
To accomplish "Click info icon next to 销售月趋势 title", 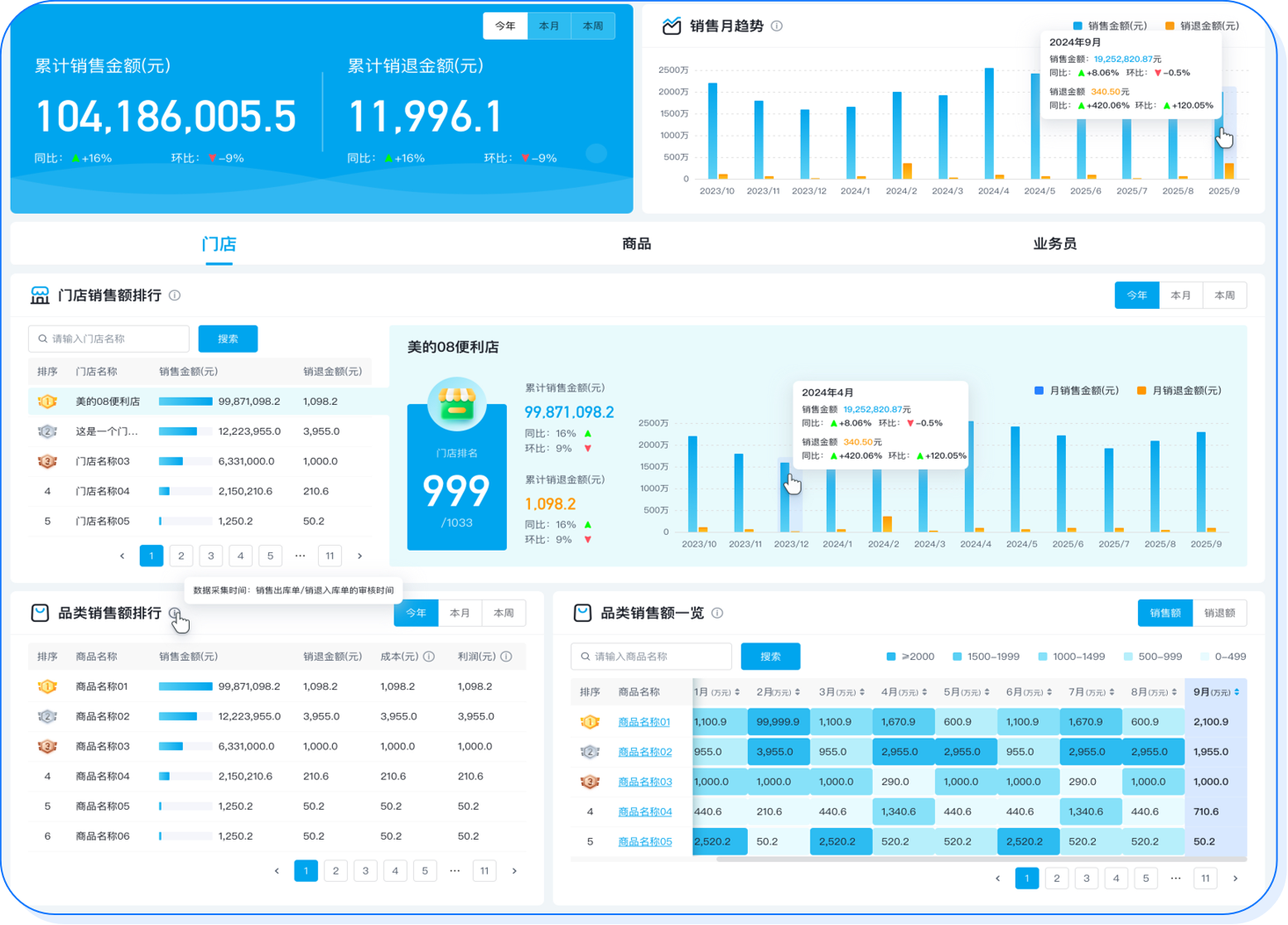I will coord(777,26).
